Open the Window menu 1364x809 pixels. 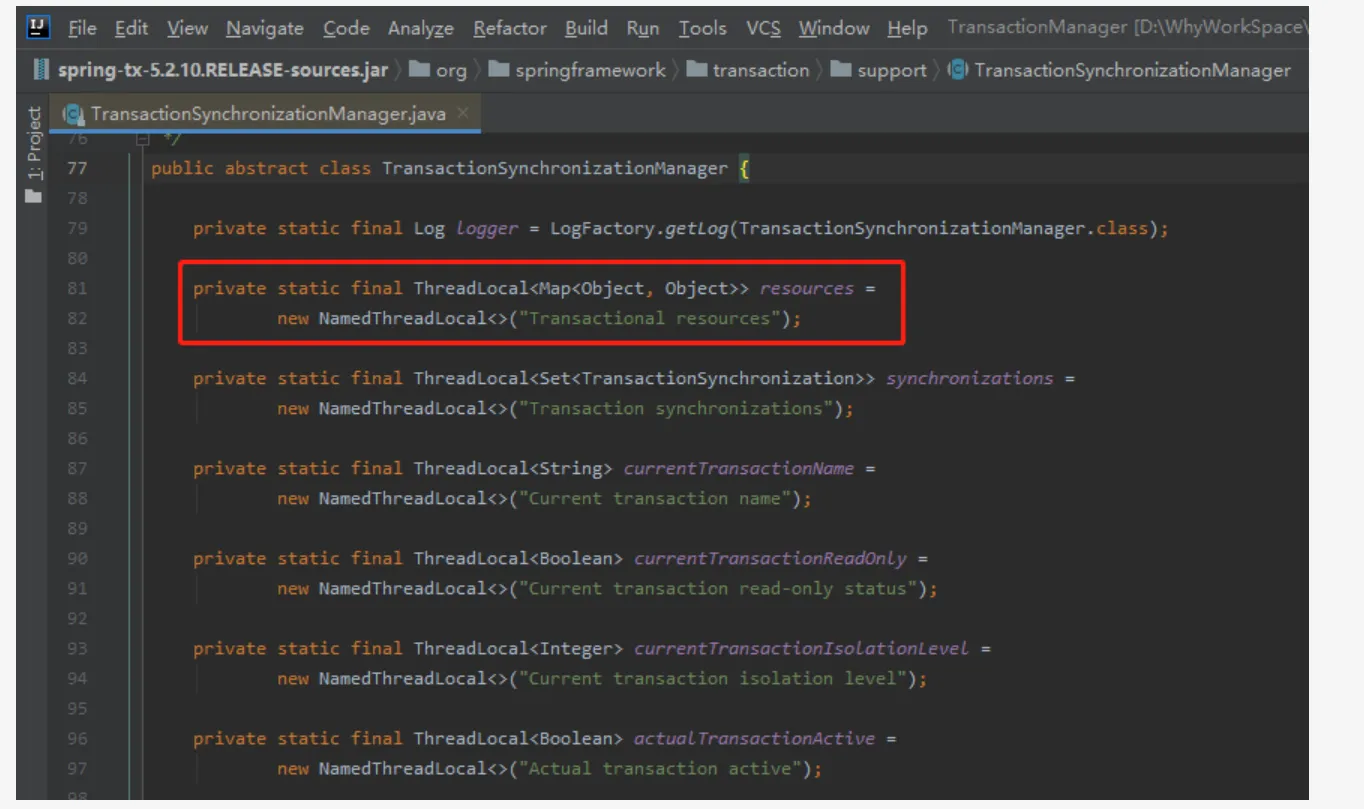(x=833, y=29)
